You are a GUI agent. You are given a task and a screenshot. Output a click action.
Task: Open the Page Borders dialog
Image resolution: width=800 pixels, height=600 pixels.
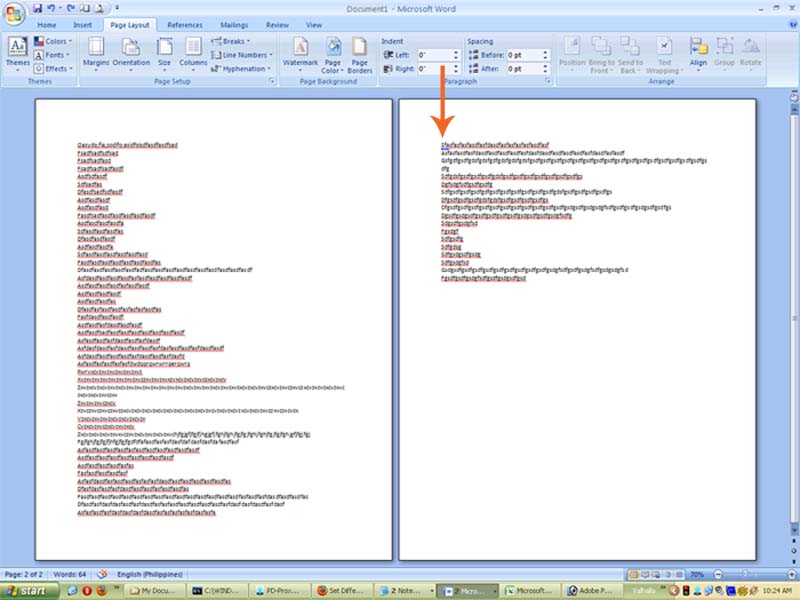tap(360, 57)
